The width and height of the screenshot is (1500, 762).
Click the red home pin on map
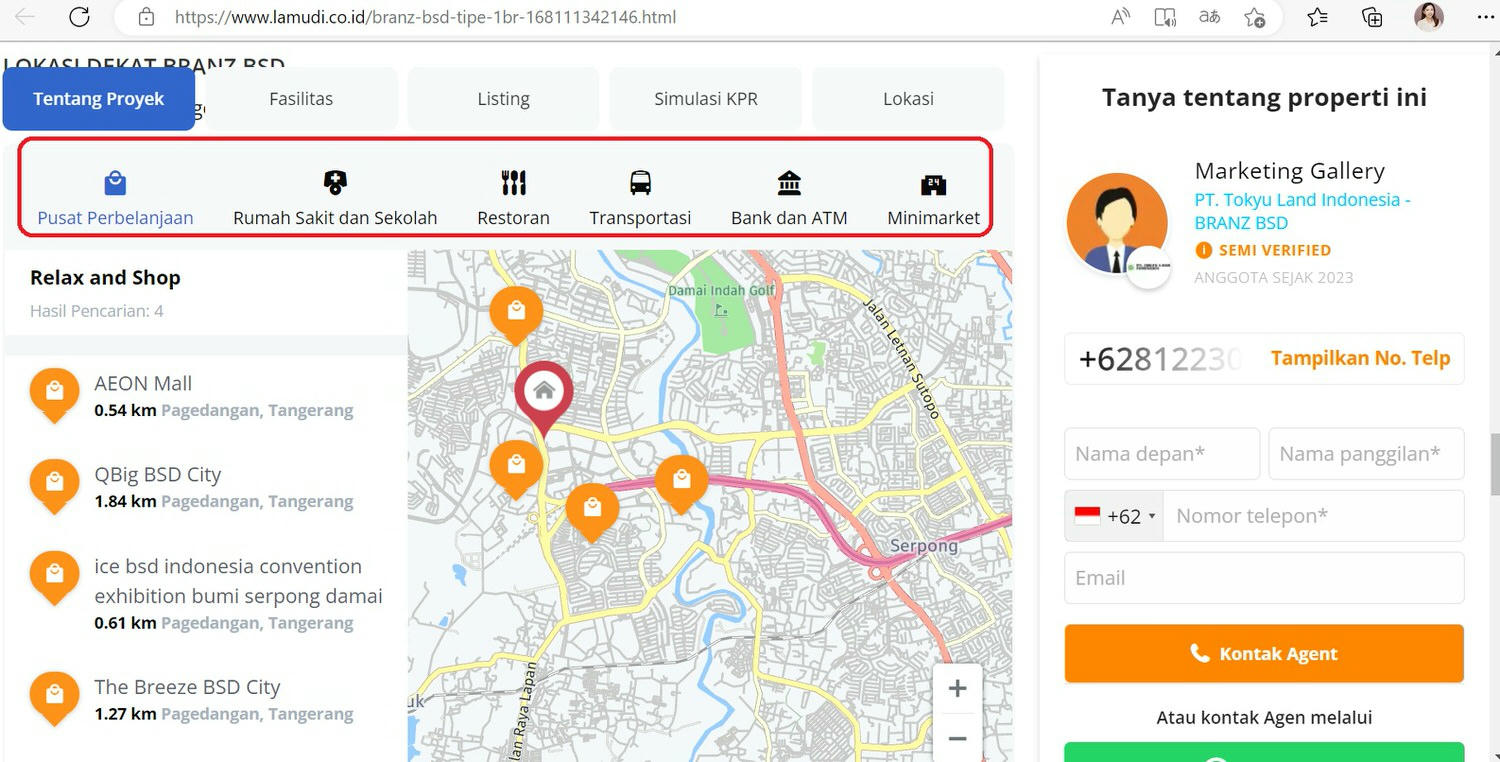click(544, 398)
